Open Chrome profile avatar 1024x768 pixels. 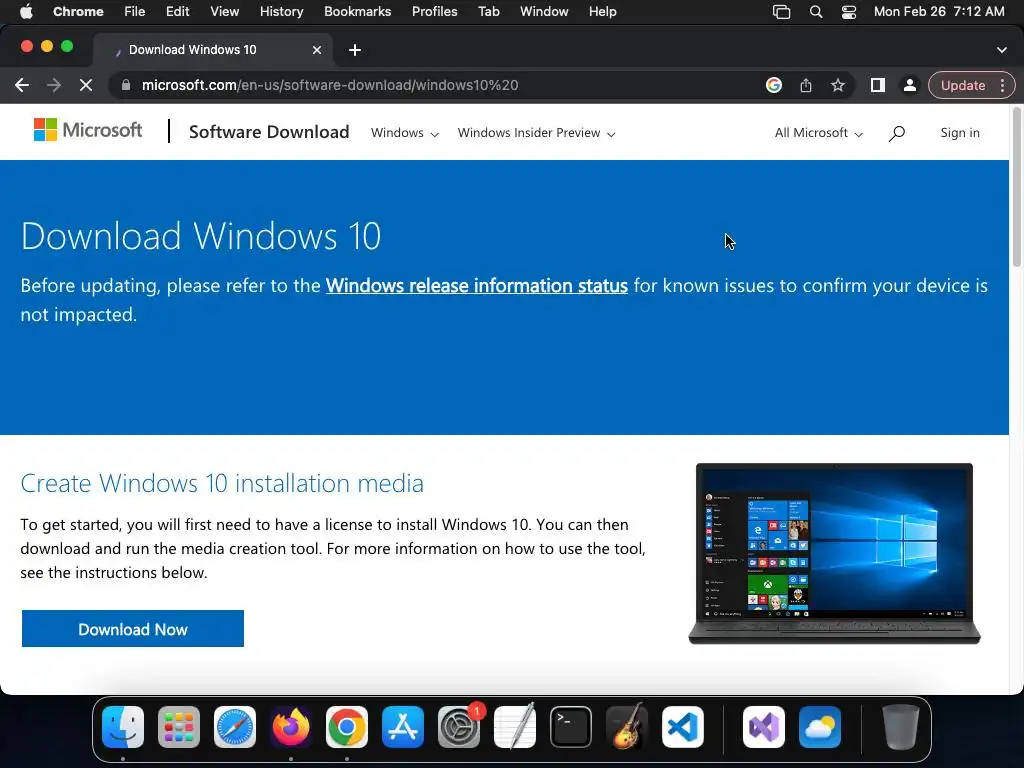[x=909, y=86]
